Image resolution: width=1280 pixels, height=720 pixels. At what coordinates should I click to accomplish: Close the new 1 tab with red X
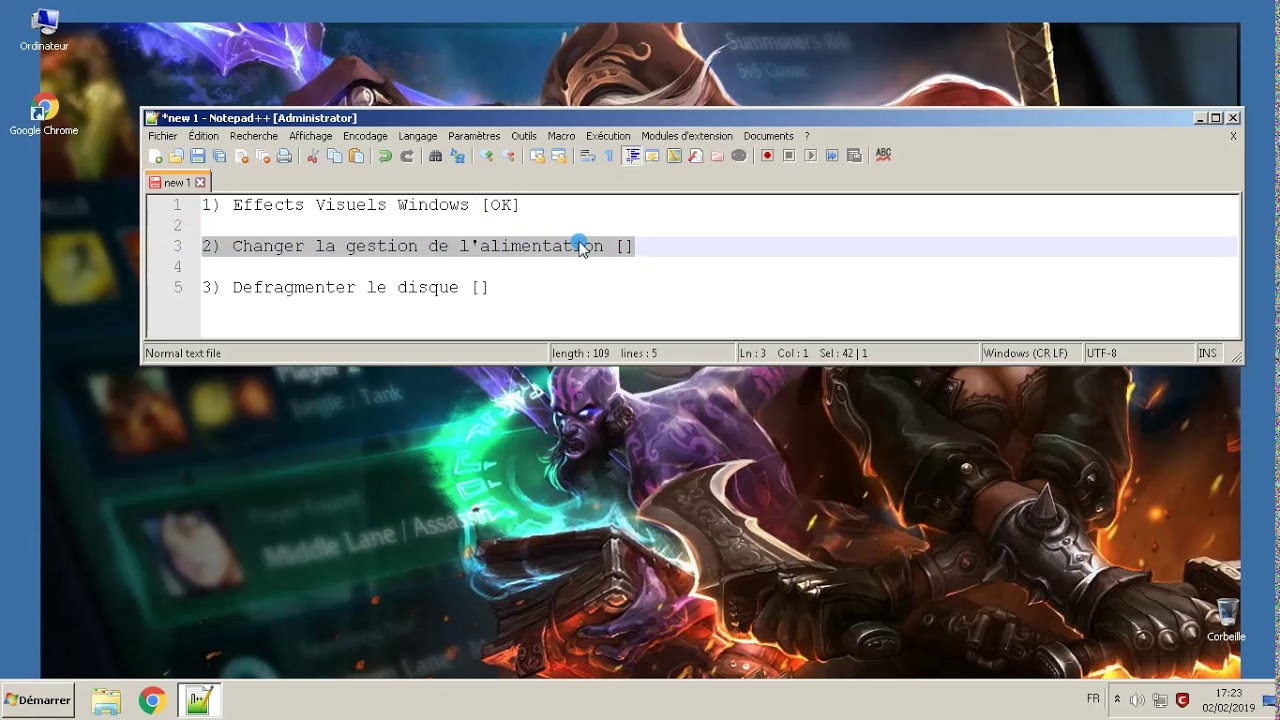200,183
